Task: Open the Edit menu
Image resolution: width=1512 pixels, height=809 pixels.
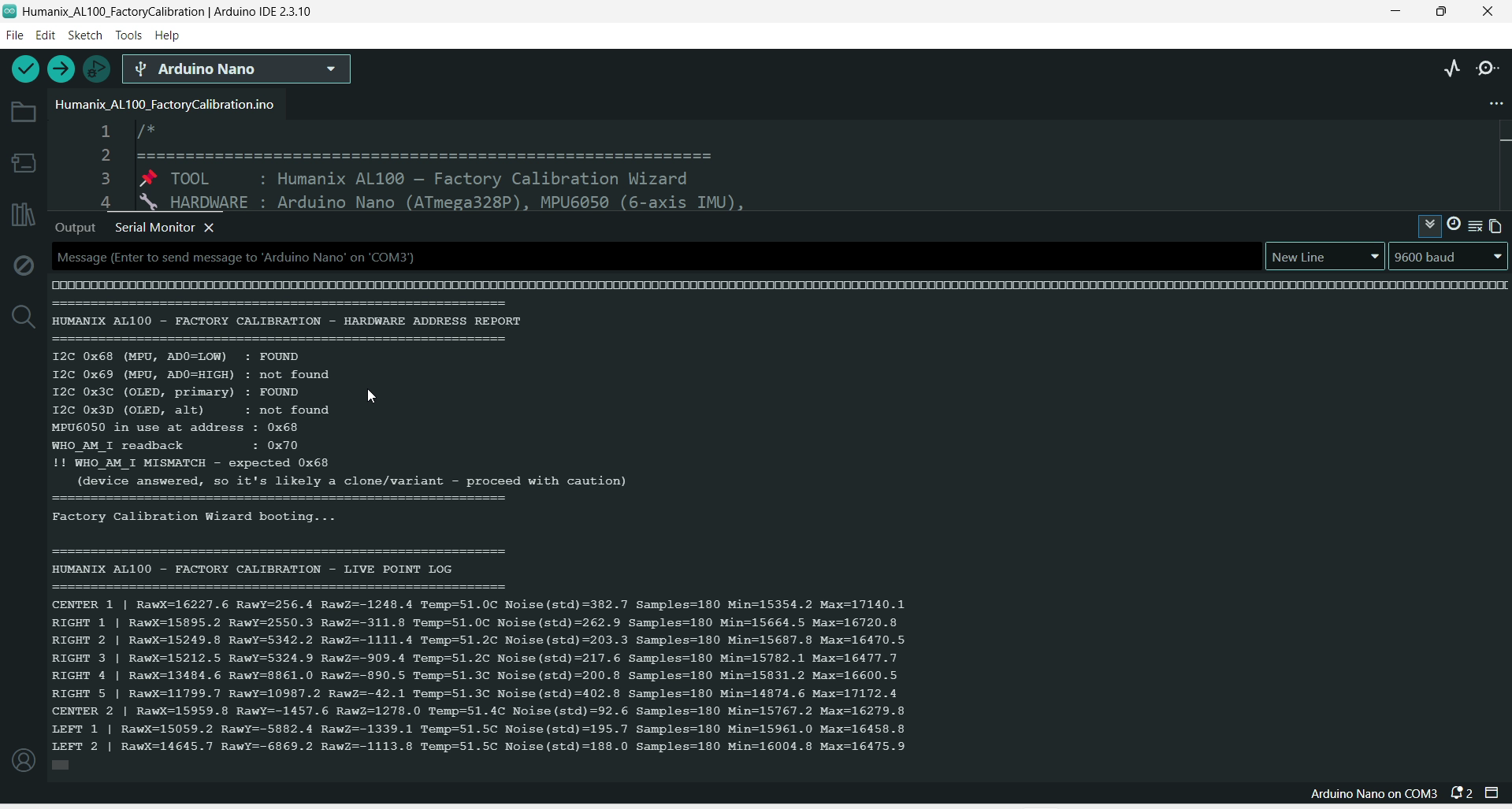Action: [x=46, y=35]
